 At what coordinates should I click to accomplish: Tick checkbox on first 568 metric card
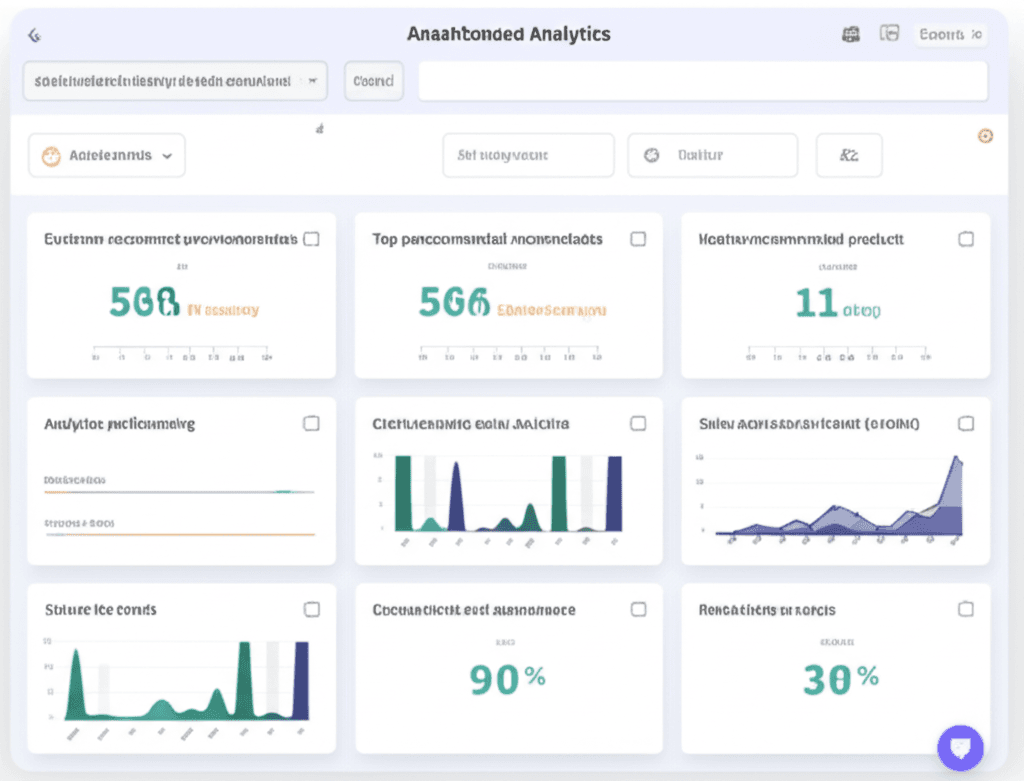(312, 239)
